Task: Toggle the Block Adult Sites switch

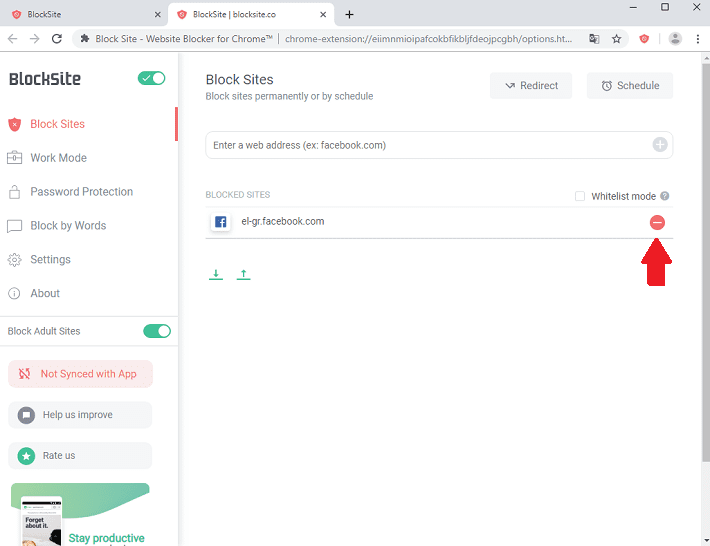Action: click(157, 331)
